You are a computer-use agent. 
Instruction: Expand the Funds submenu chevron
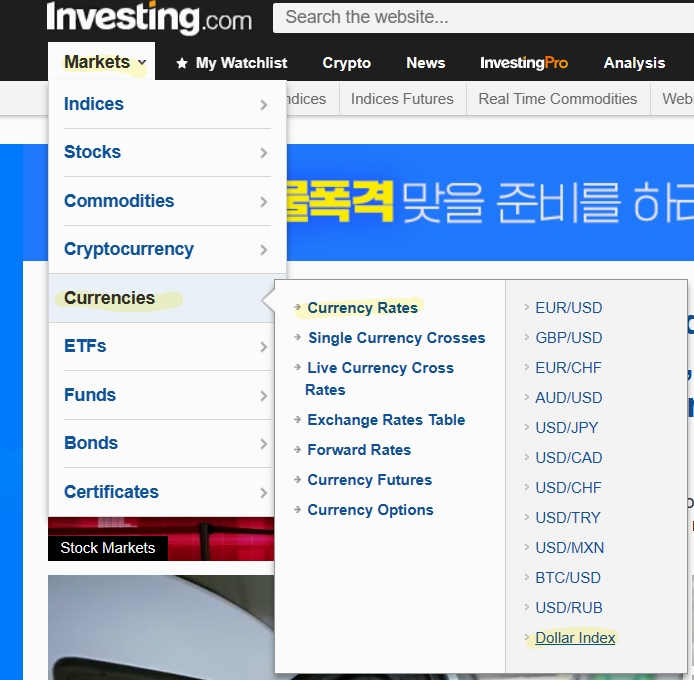pos(264,395)
